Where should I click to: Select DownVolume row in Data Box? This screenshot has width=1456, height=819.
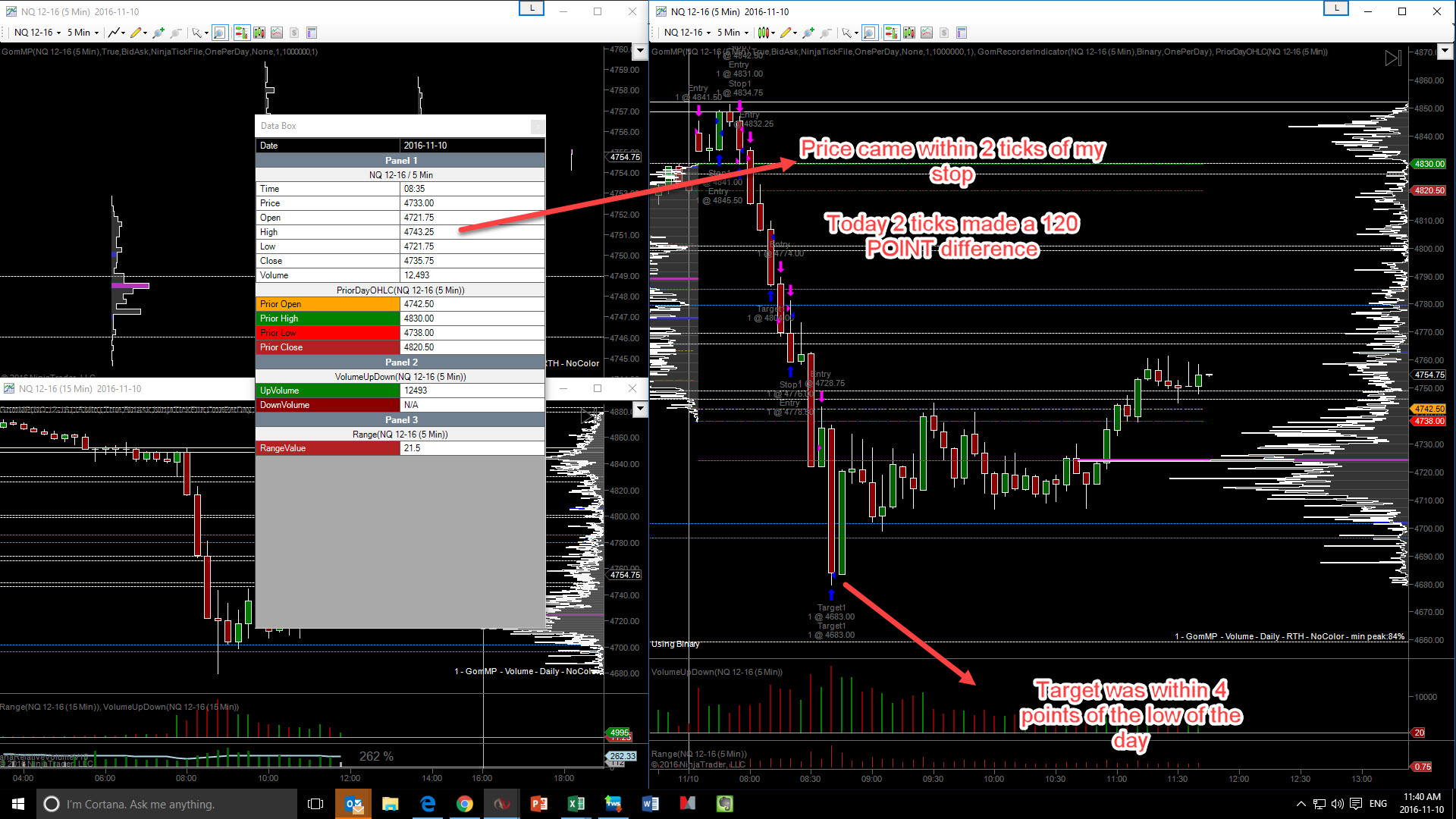click(x=400, y=405)
